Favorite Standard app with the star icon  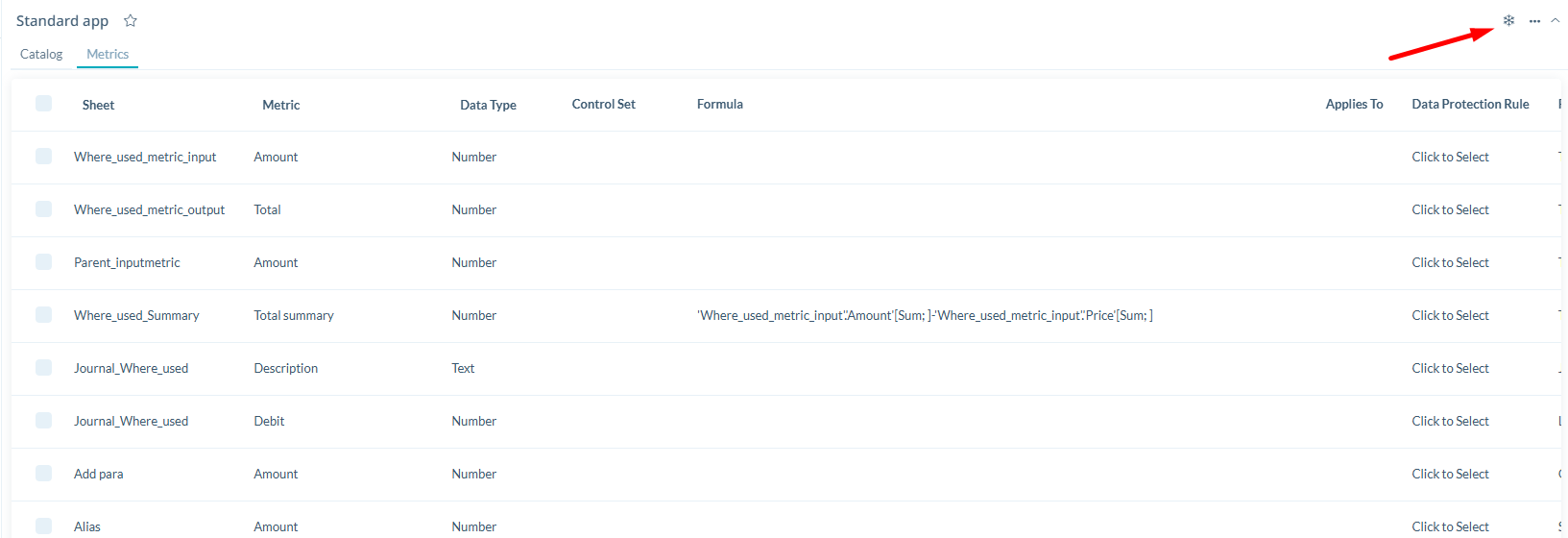click(131, 21)
